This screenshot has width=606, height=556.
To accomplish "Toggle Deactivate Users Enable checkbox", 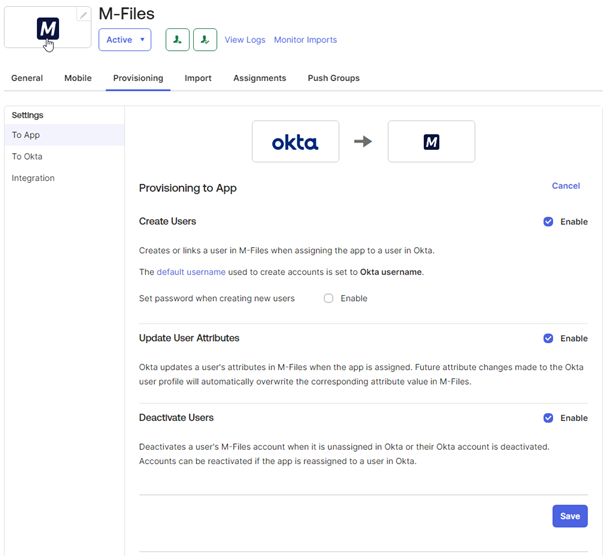I will coord(548,418).
